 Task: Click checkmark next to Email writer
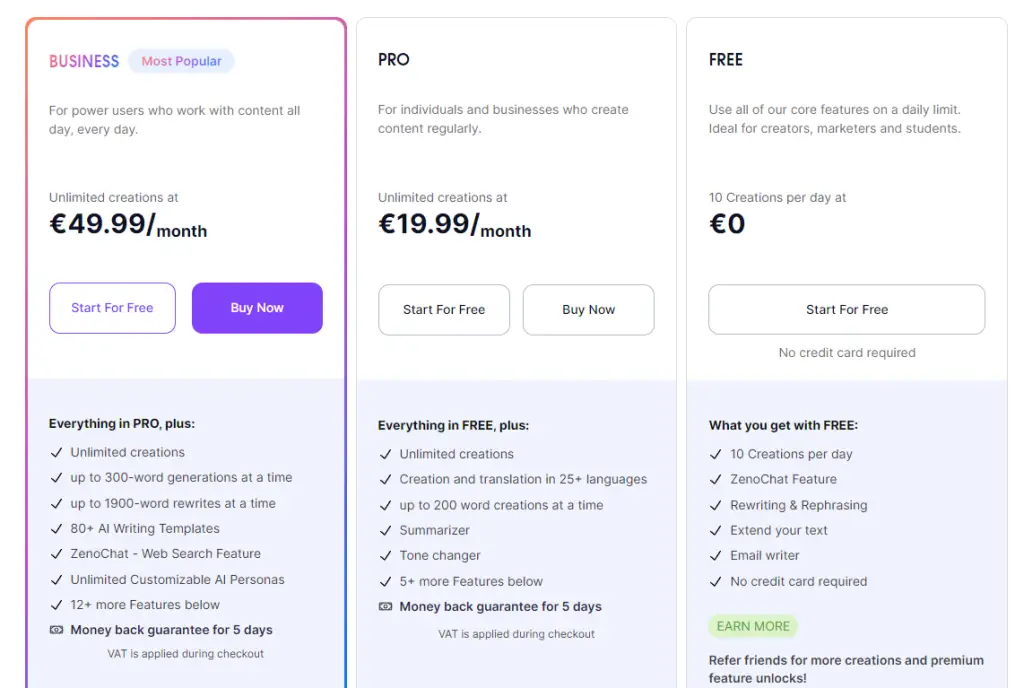pos(716,555)
